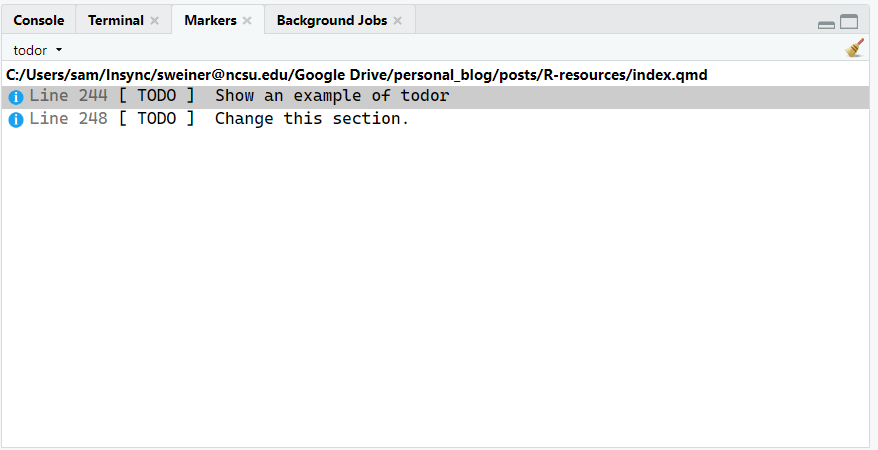Close the Markers tab

(247, 21)
